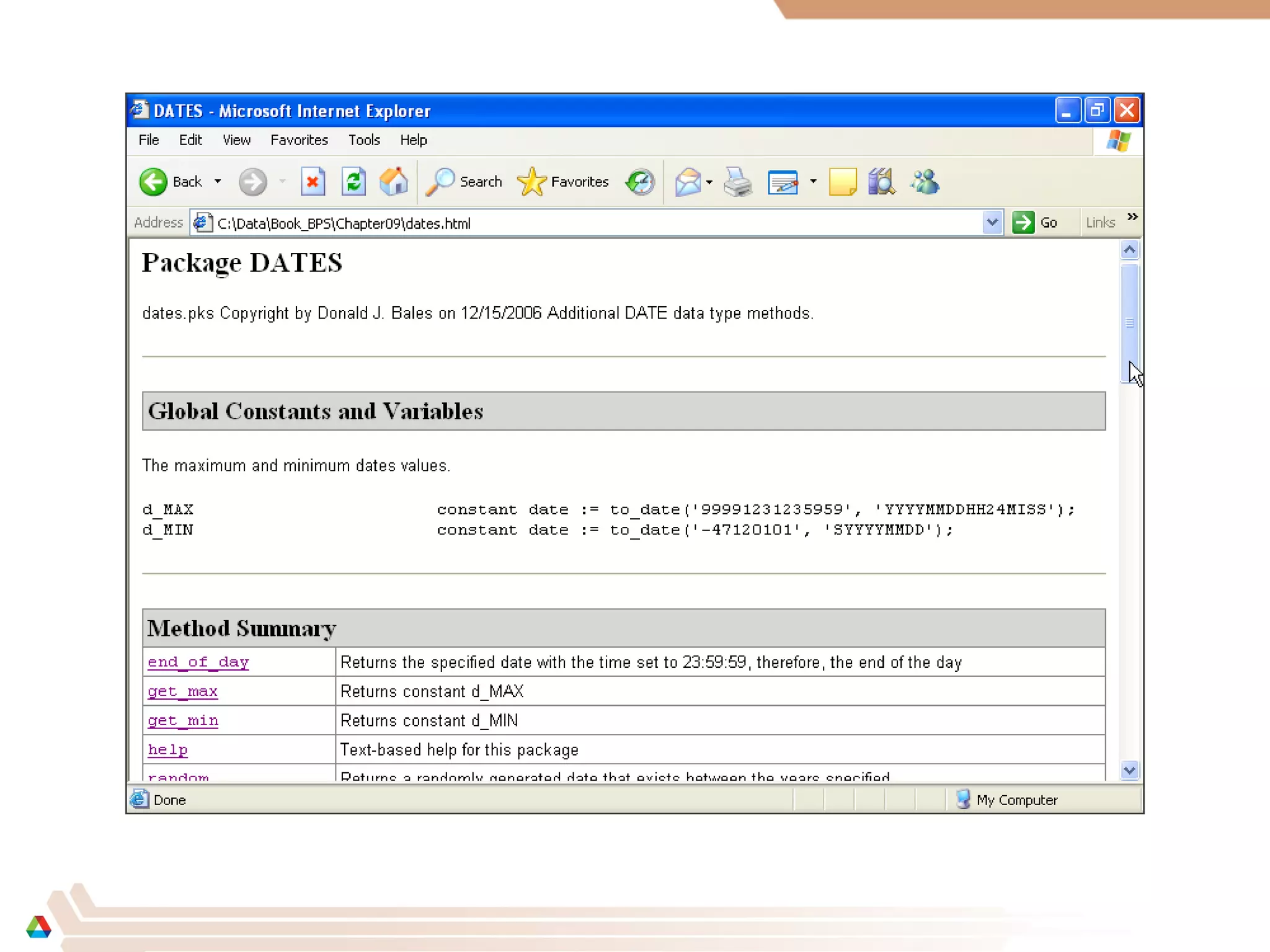Follow the end_of_day method link
The height and width of the screenshot is (952, 1270).
pyautogui.click(x=198, y=662)
